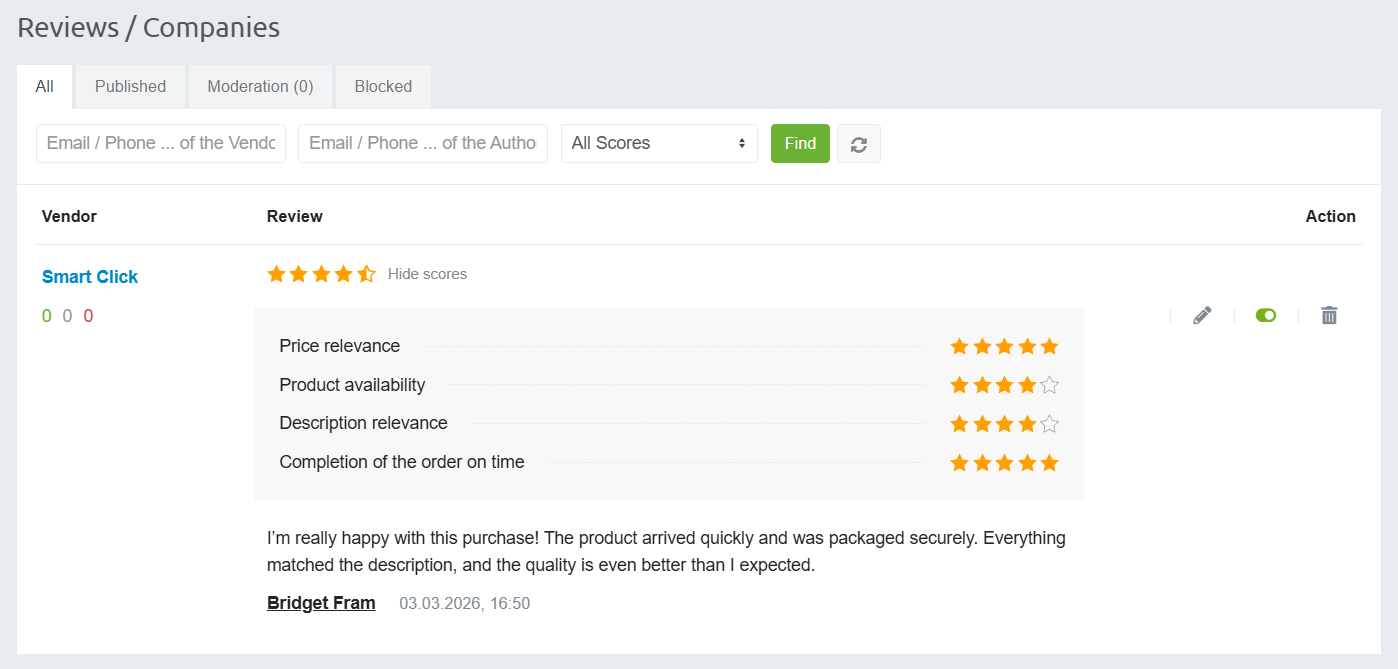Screen dimensions: 1398x669
Task: Select the All tab
Action: [44, 87]
